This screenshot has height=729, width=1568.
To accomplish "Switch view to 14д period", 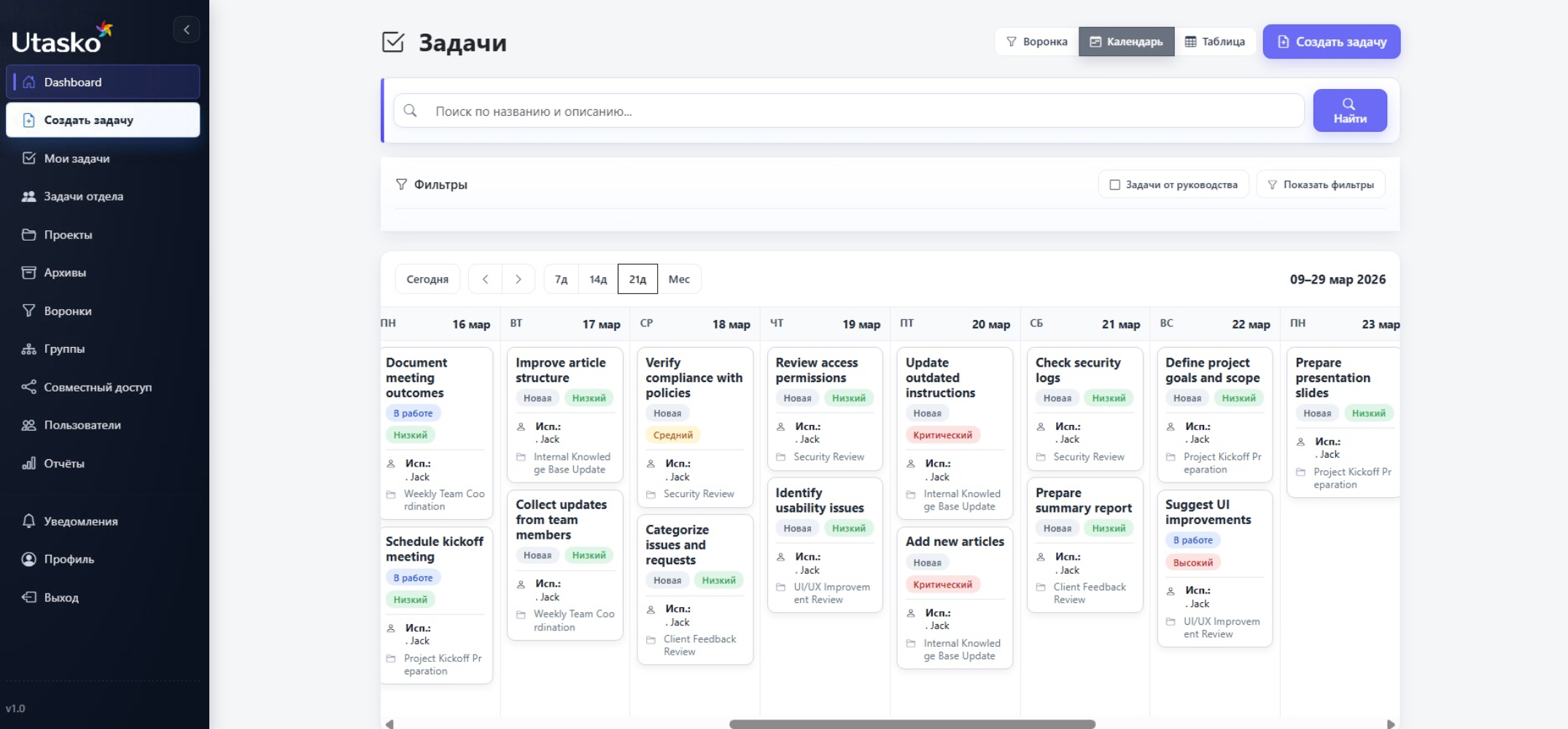I will [597, 278].
